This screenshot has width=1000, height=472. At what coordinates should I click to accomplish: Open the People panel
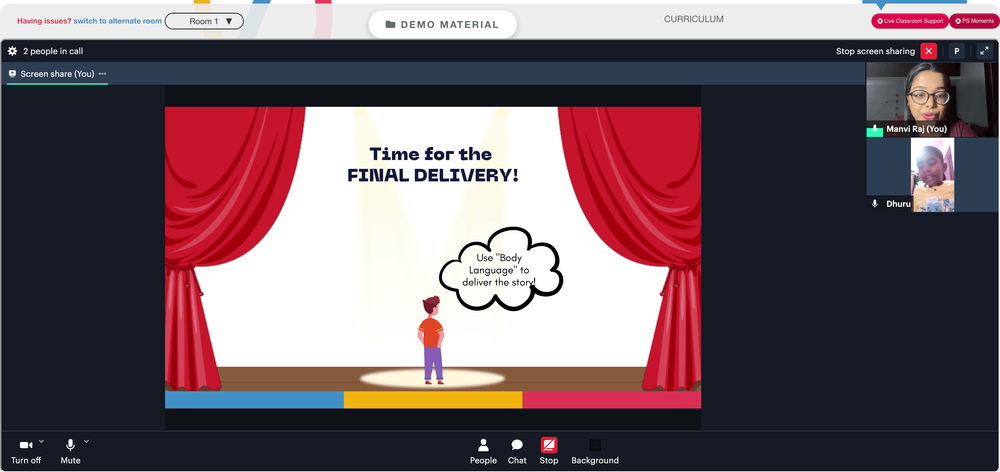click(x=483, y=452)
